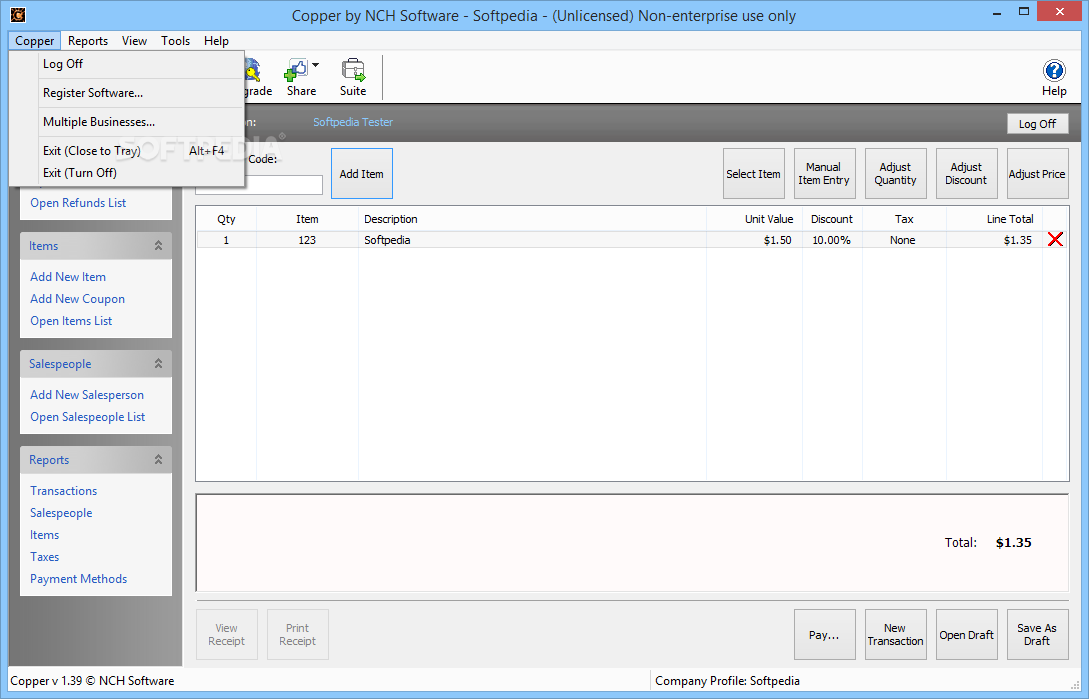Screen dimensions: 1089x699
Task: Open Transactions report link
Action: tap(63, 491)
